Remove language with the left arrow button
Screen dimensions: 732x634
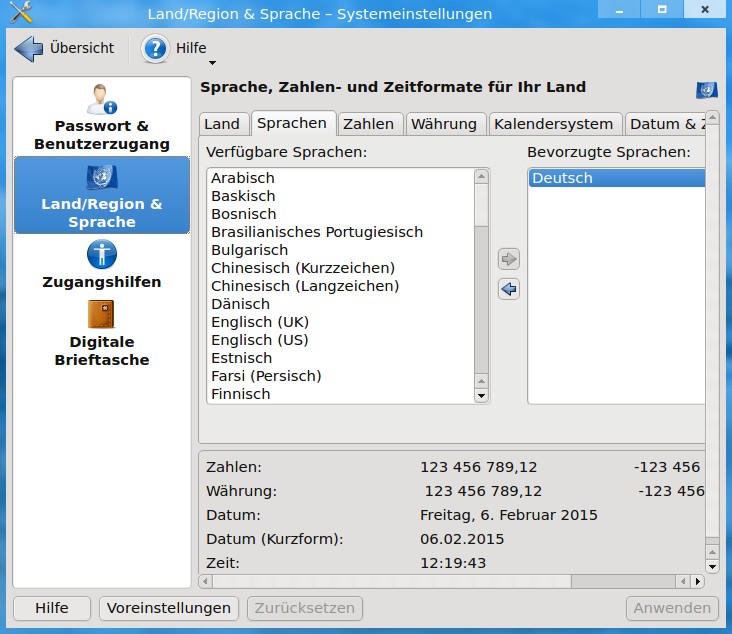(x=508, y=289)
